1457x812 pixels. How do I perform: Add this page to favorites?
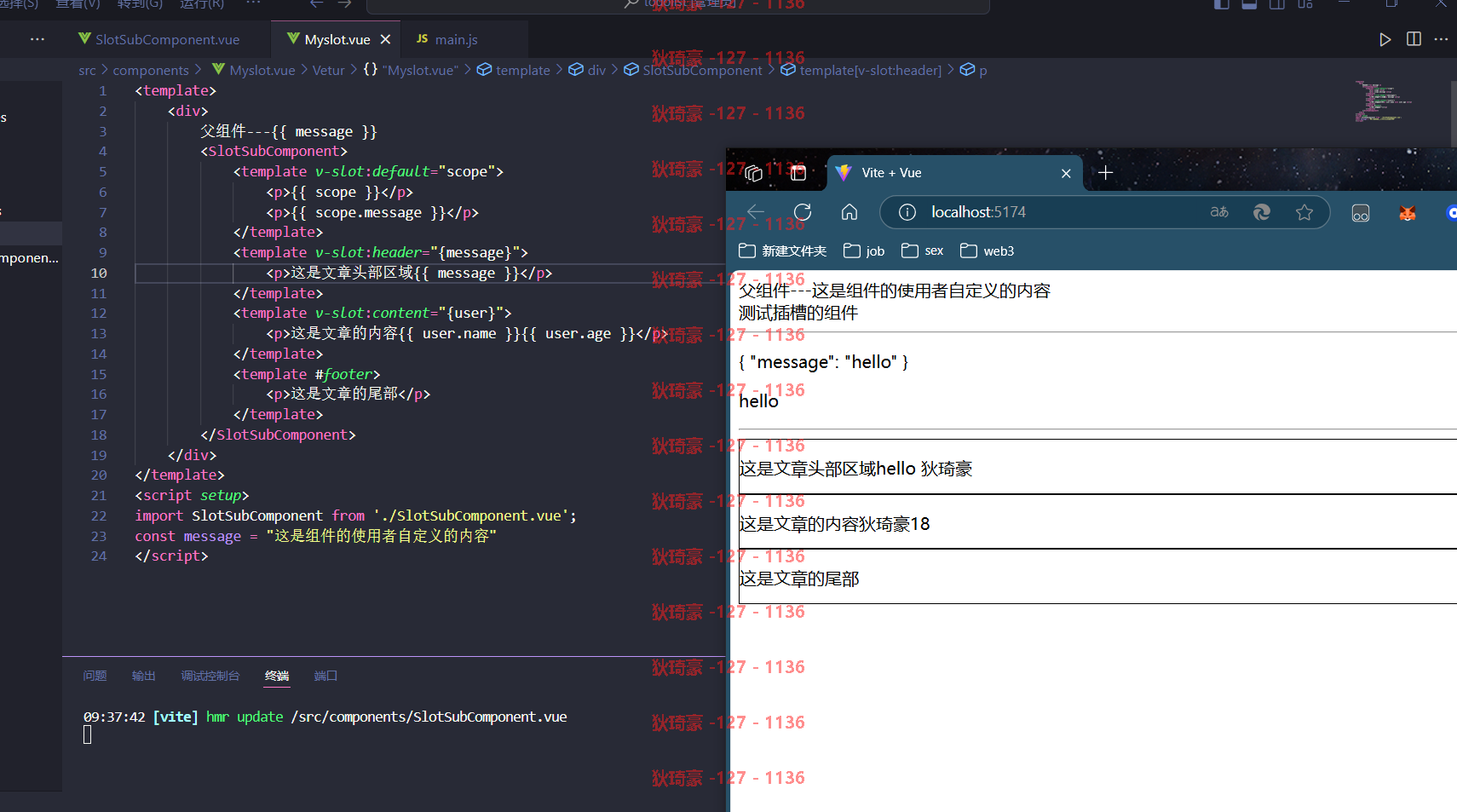[x=1304, y=212]
